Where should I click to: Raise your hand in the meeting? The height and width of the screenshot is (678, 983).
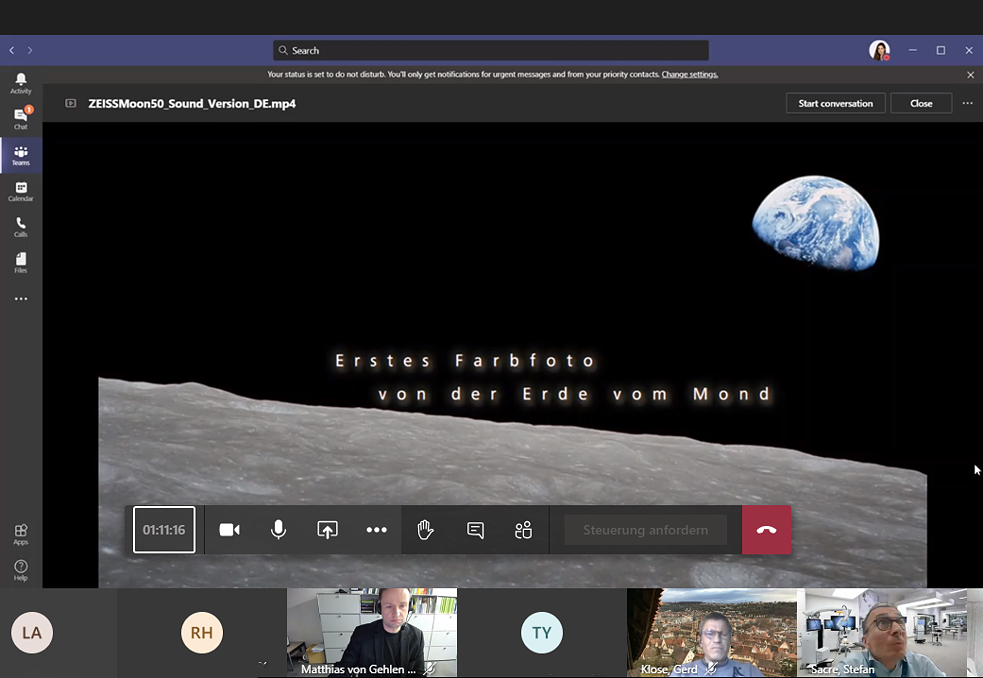click(x=426, y=530)
